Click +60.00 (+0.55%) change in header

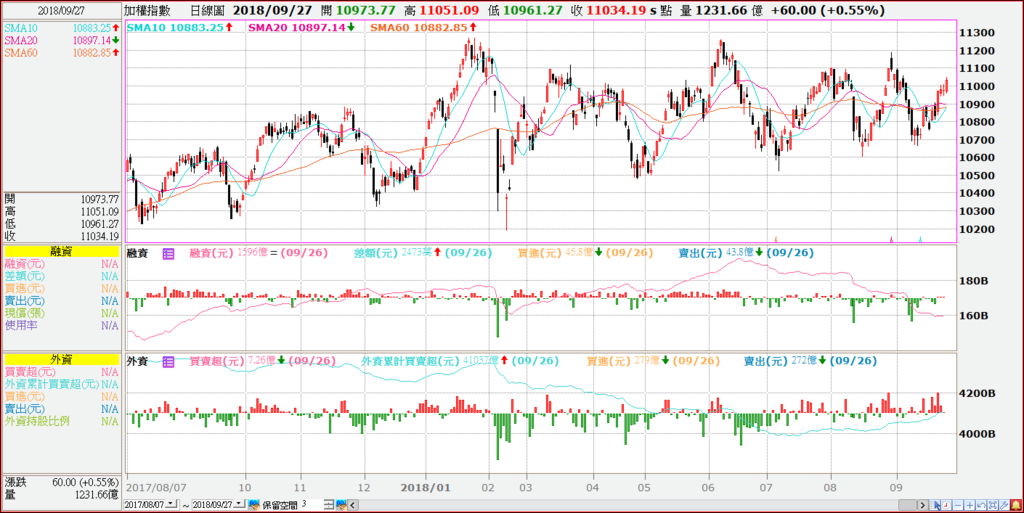click(x=827, y=10)
